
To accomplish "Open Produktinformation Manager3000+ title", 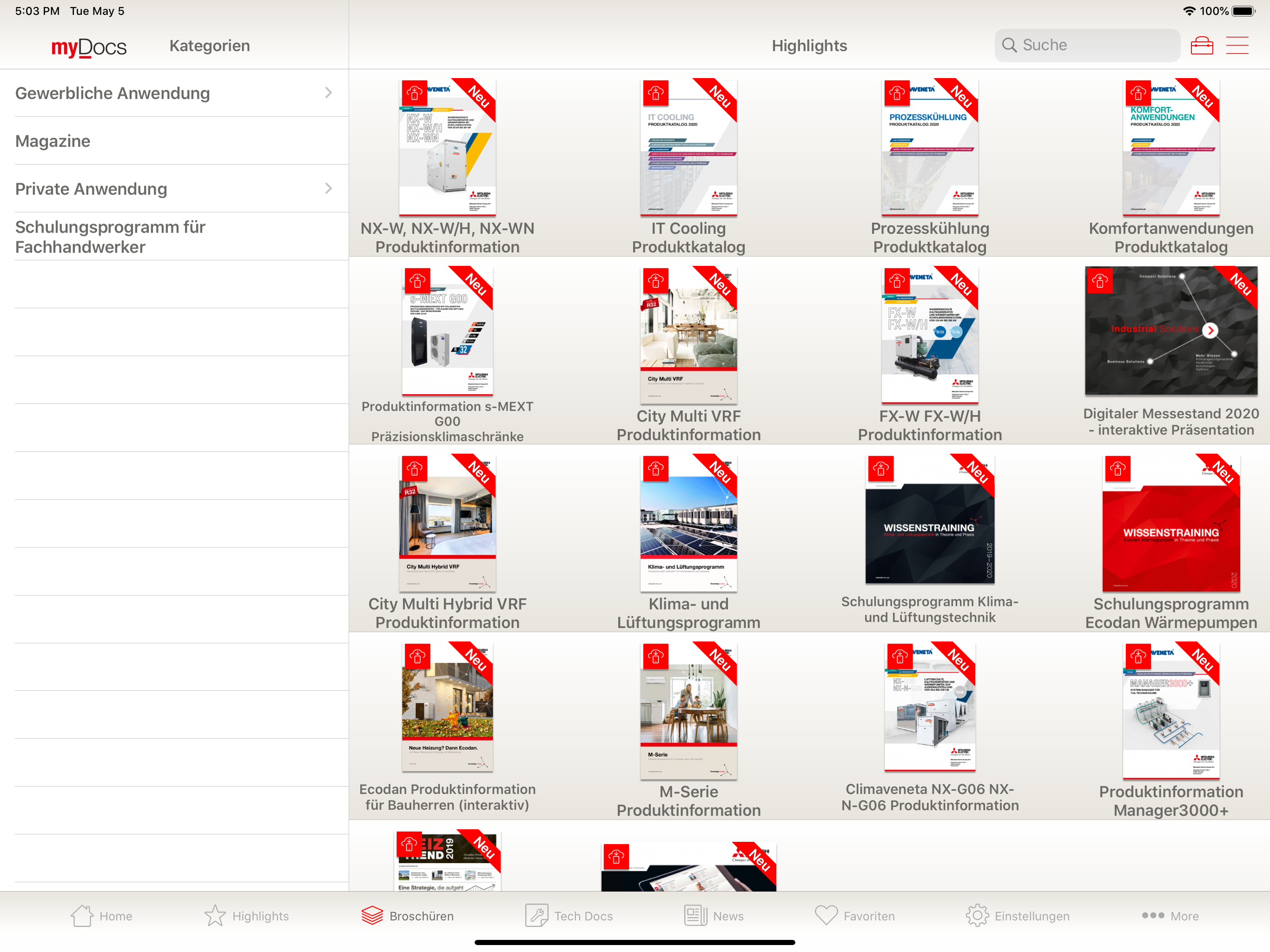I will 1171,801.
